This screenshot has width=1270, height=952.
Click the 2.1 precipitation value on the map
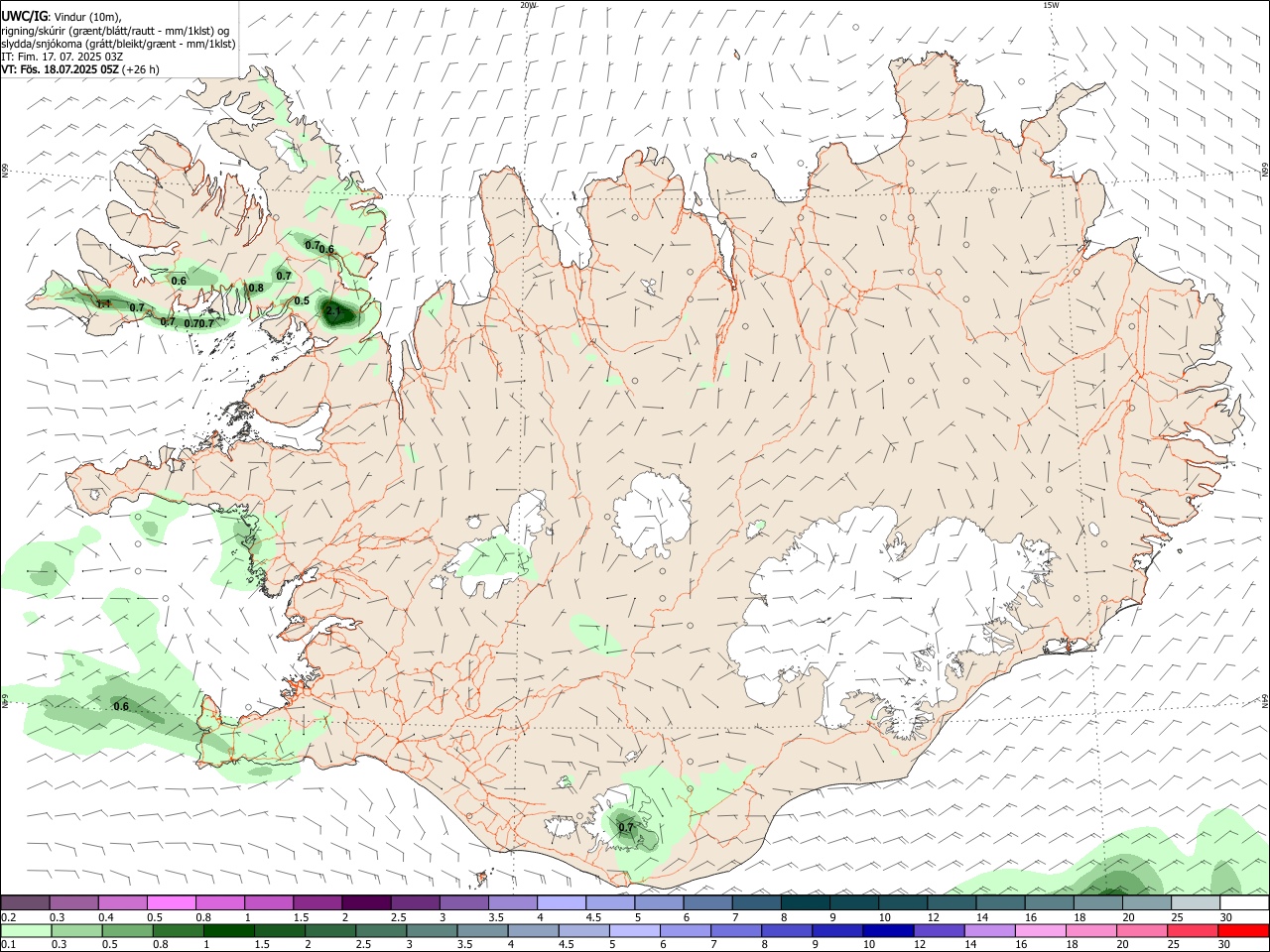[x=334, y=311]
